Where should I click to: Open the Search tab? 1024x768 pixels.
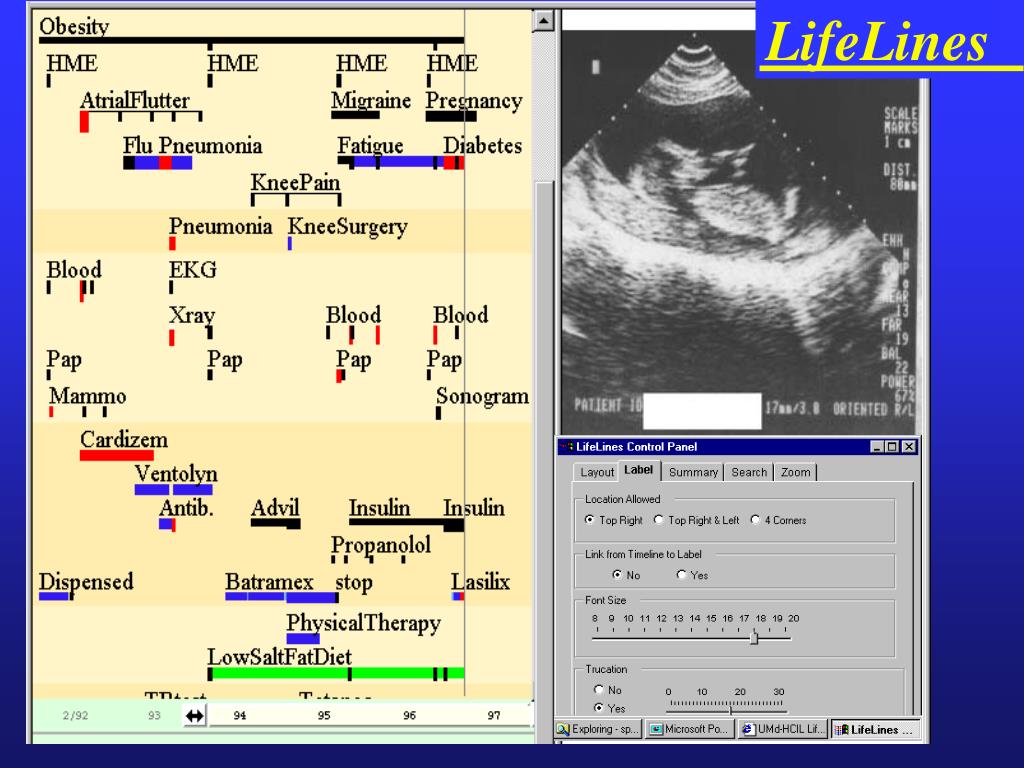(749, 472)
